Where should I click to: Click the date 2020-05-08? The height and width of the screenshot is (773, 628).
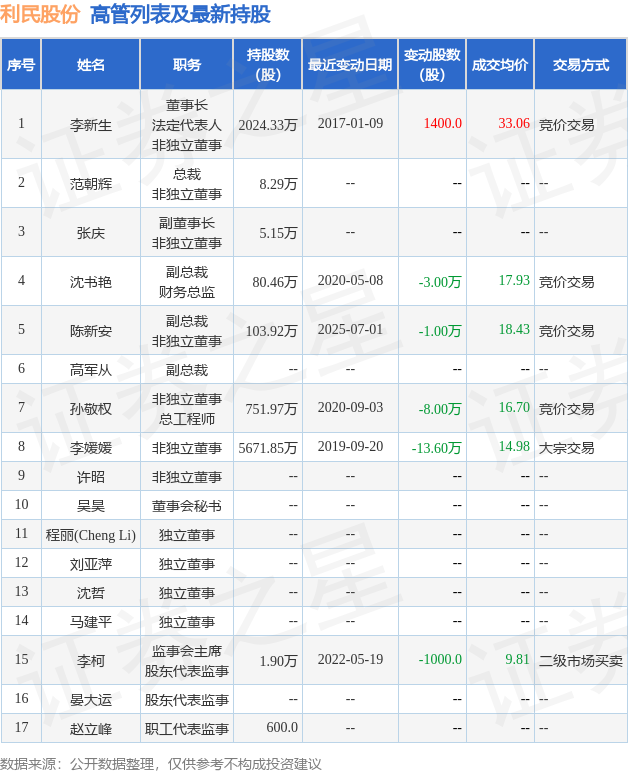point(350,281)
